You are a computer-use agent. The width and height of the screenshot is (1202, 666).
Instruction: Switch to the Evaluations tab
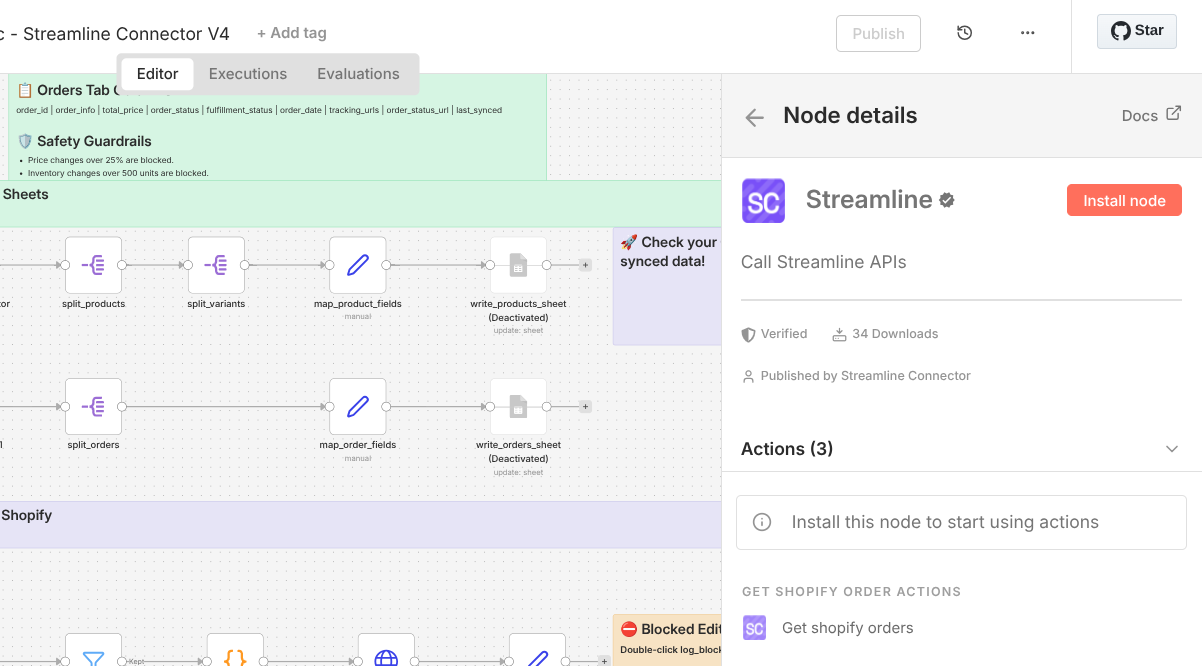[x=358, y=73]
